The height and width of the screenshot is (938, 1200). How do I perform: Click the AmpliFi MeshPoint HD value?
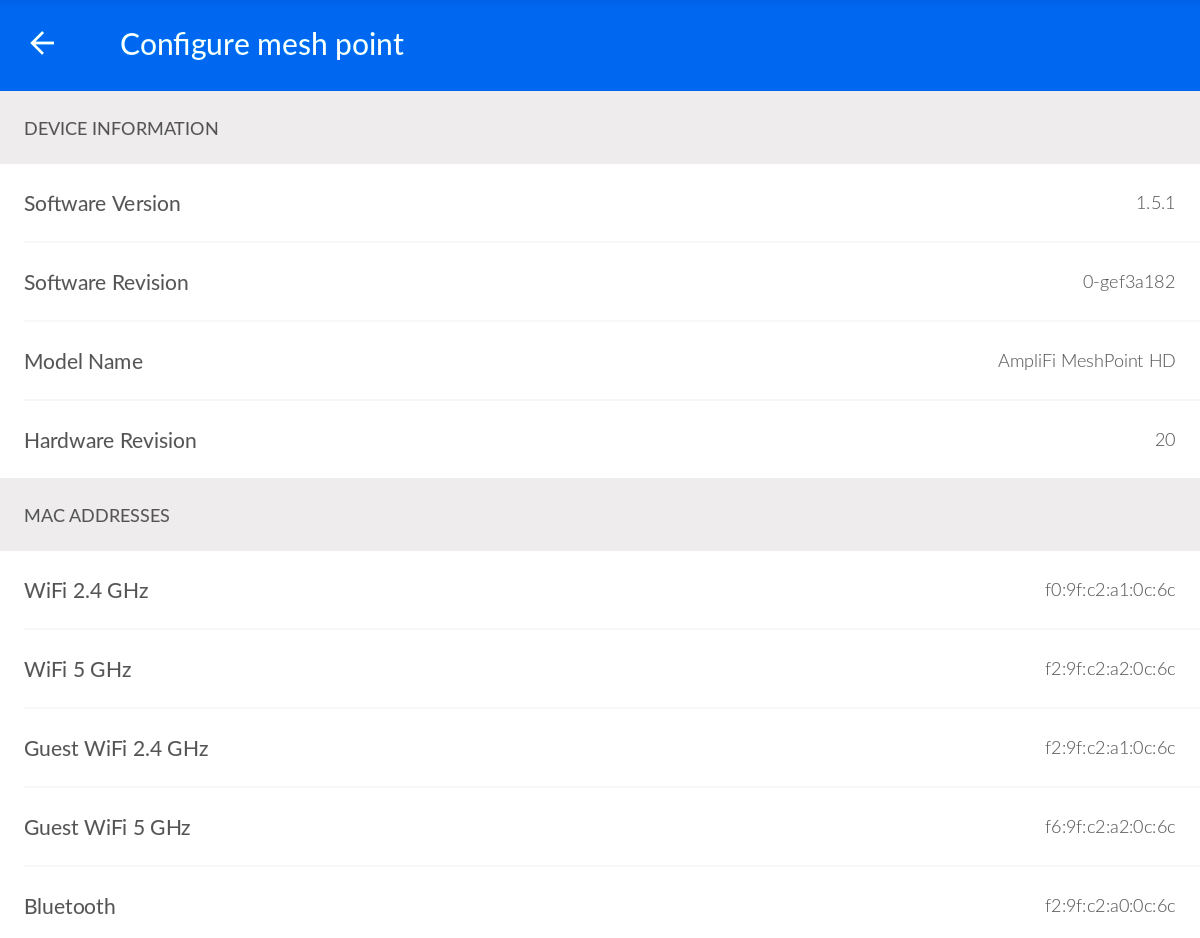1086,361
